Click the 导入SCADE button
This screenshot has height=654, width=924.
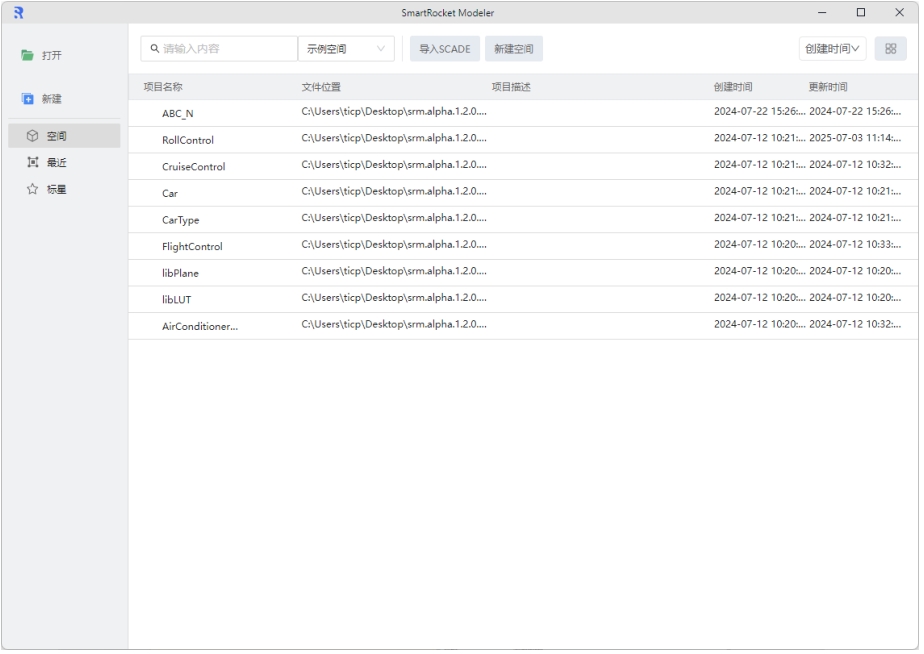coord(447,49)
